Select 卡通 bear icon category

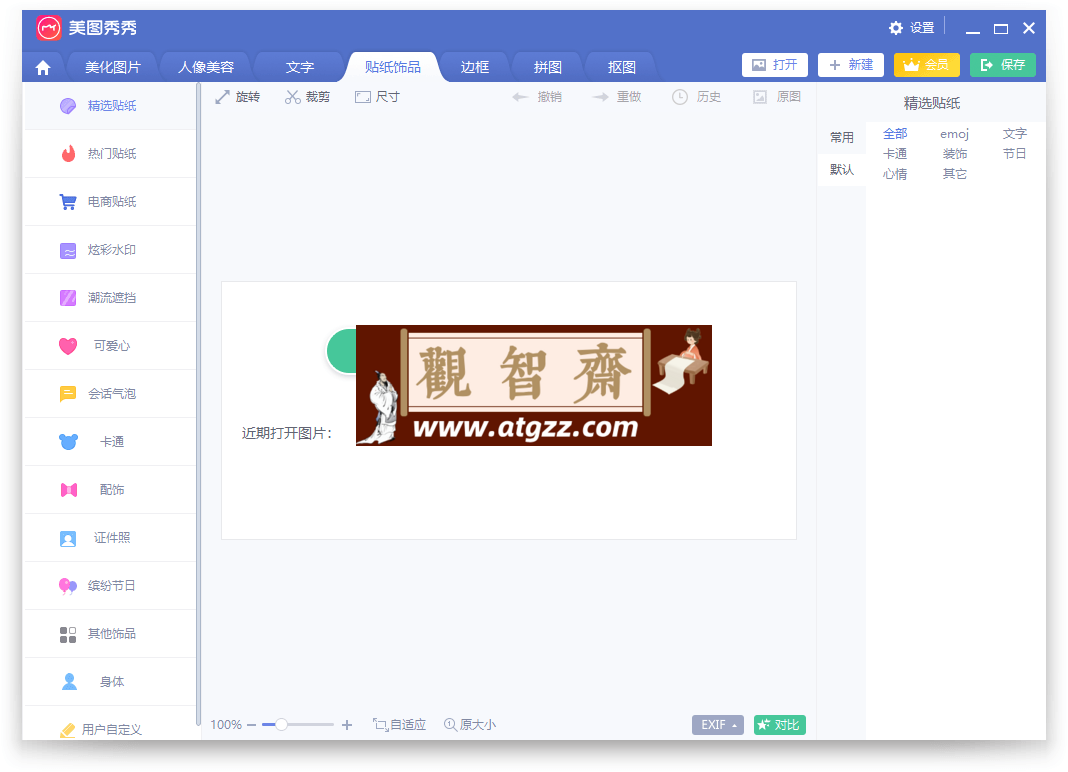(68, 442)
